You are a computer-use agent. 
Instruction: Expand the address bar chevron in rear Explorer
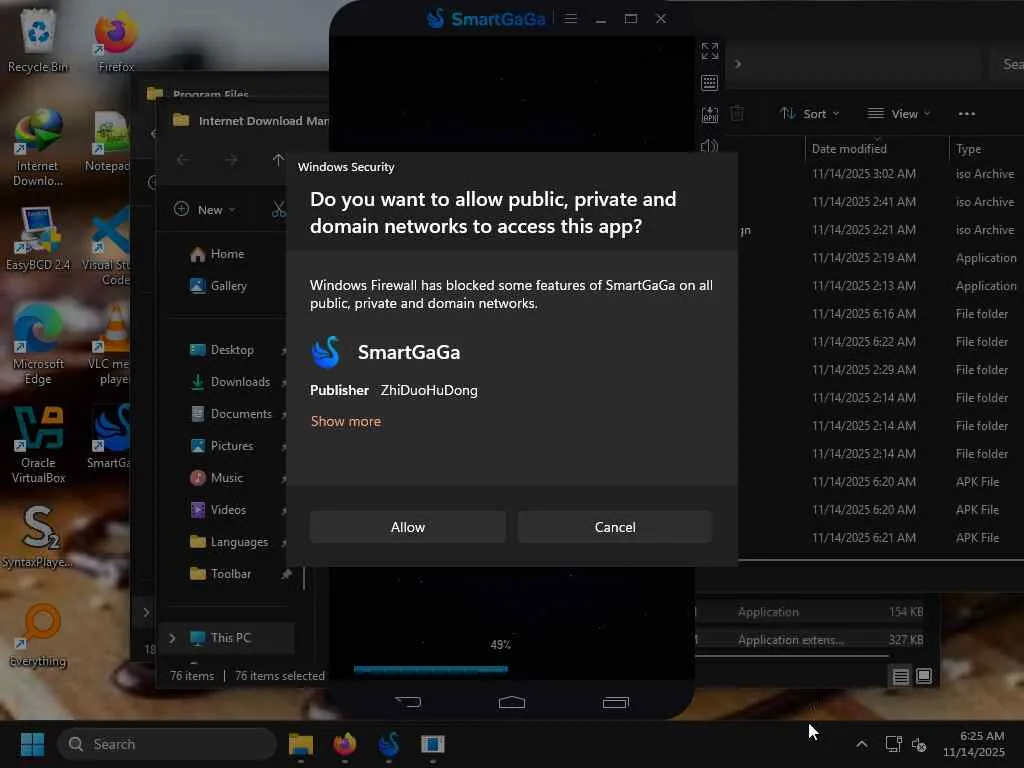pyautogui.click(x=738, y=64)
